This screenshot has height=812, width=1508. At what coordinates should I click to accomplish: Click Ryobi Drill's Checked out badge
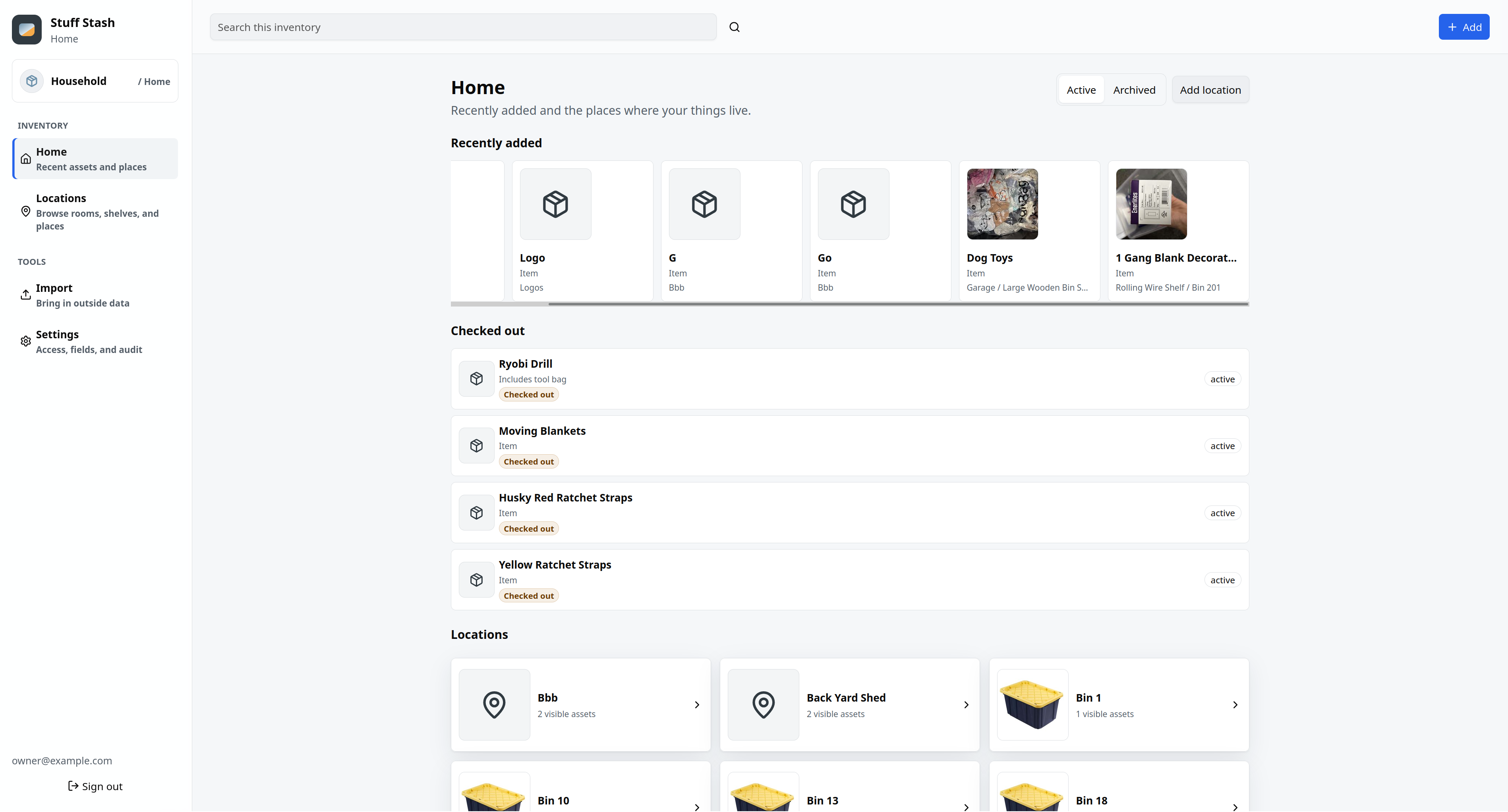click(528, 394)
